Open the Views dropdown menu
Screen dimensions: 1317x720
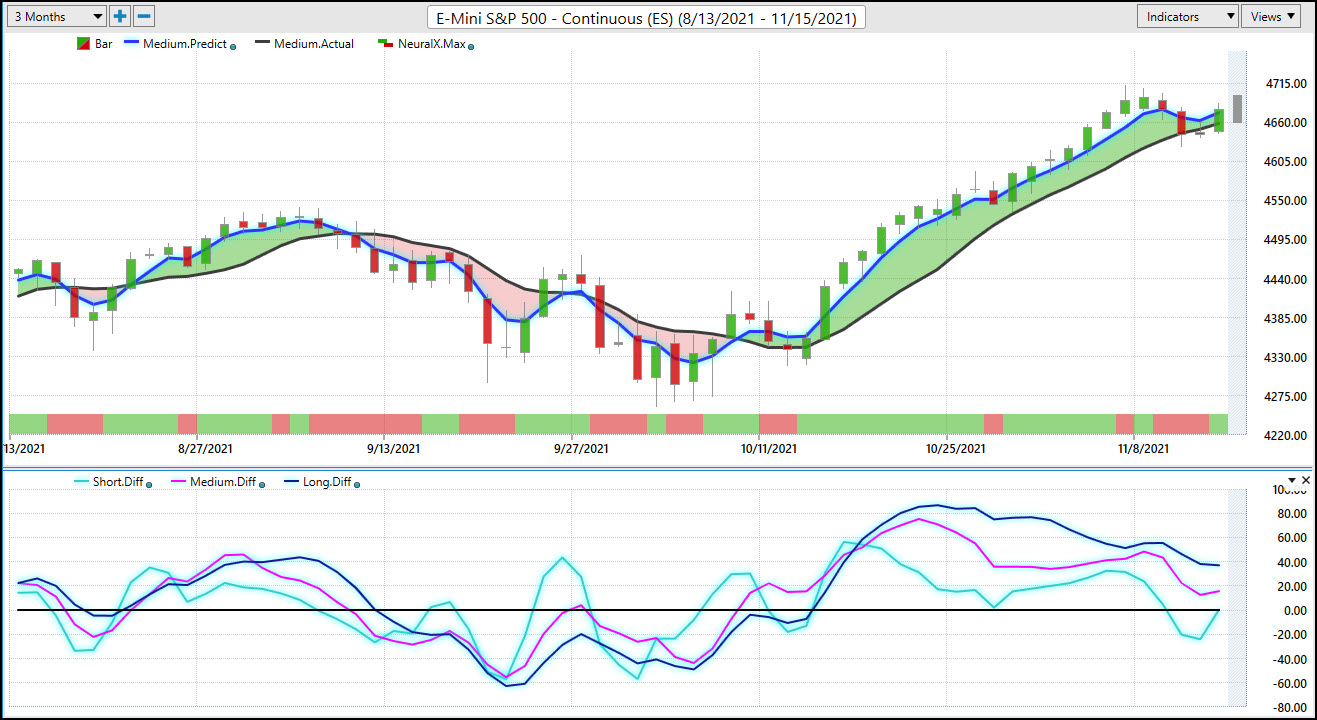pyautogui.click(x=1271, y=16)
